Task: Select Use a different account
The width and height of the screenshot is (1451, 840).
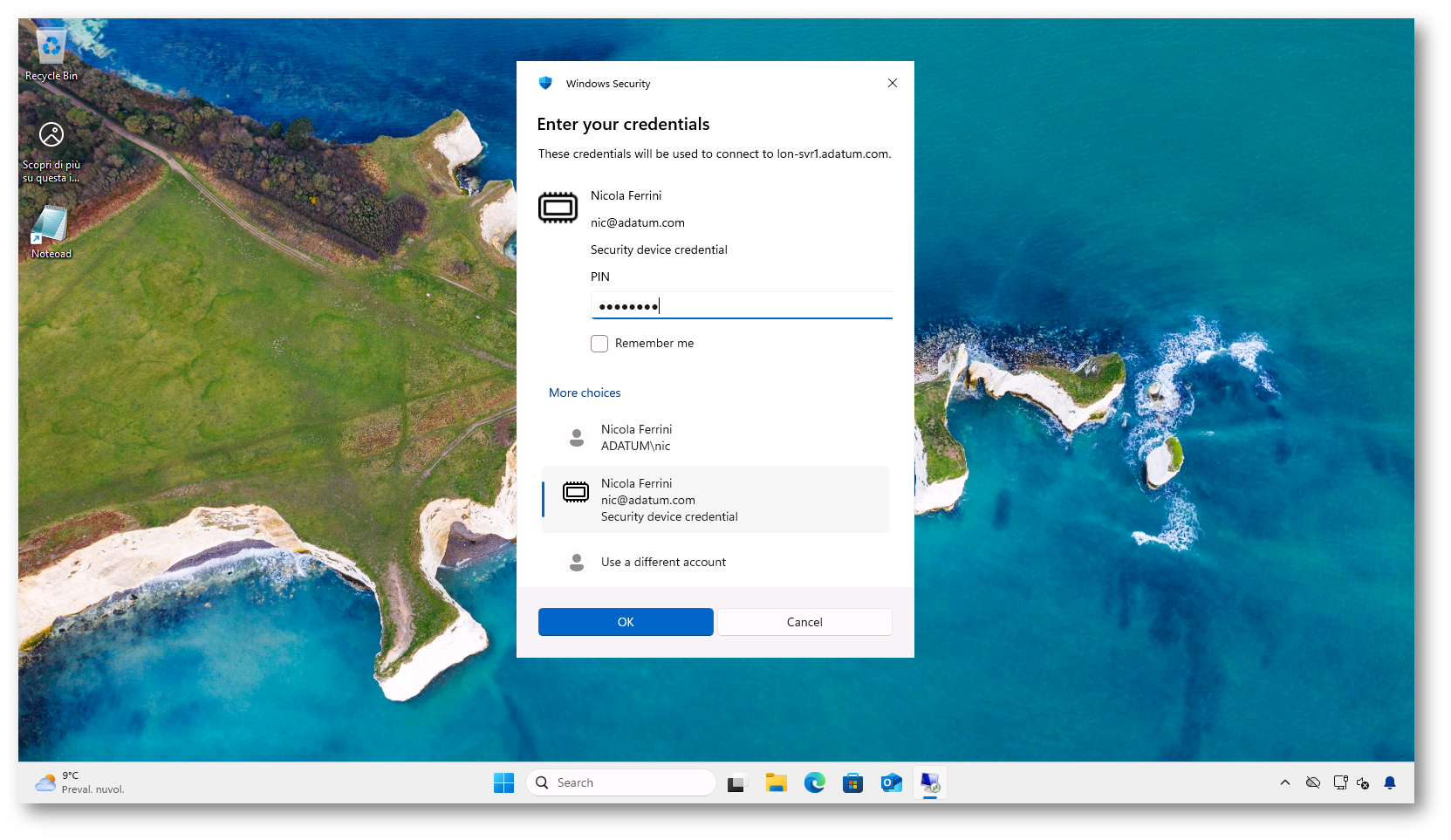Action: [663, 563]
